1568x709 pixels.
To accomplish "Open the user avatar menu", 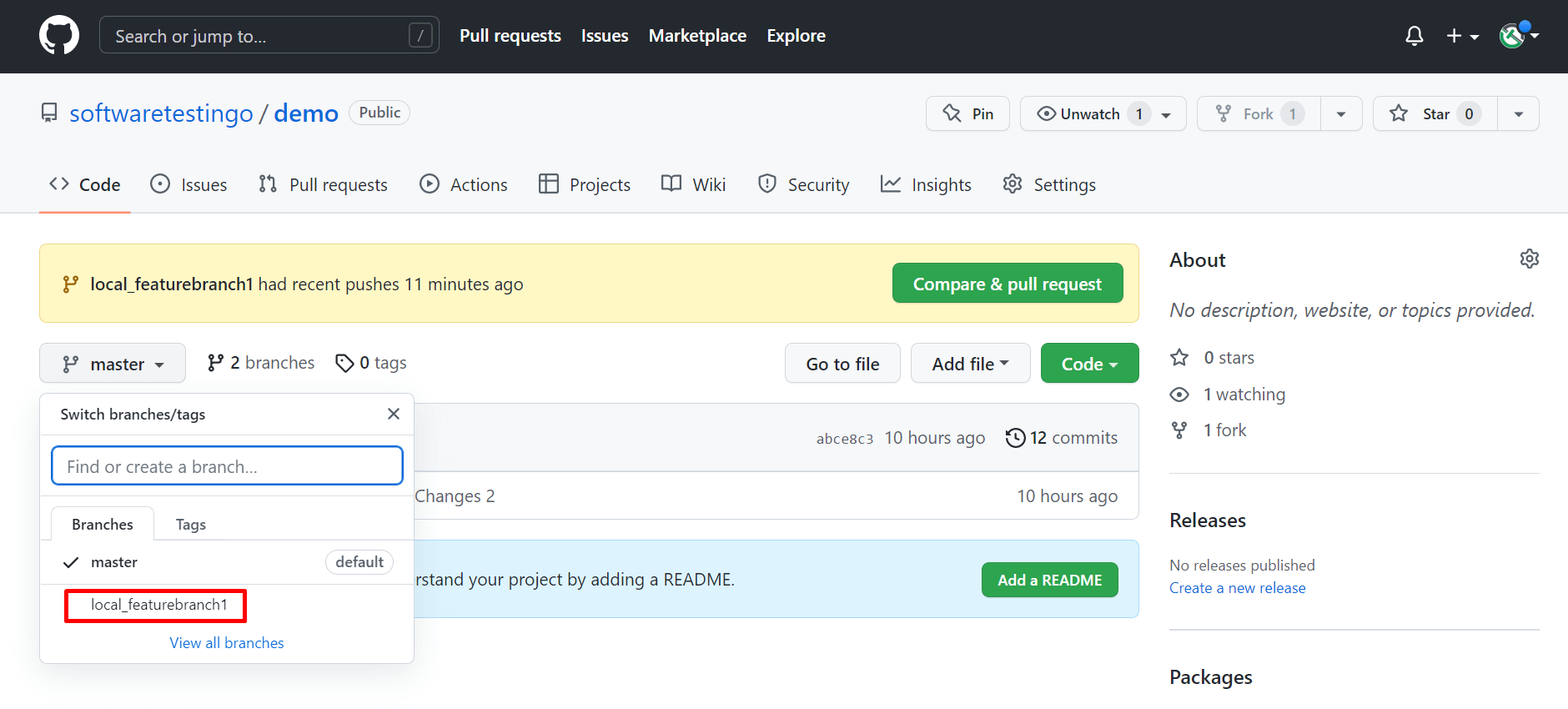I will coord(1519,36).
